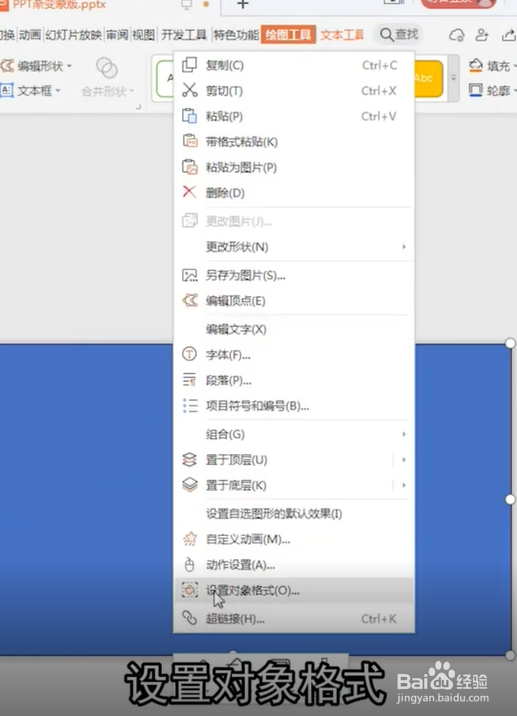Click the share arrow icon top right
The width and height of the screenshot is (517, 716).
click(509, 35)
